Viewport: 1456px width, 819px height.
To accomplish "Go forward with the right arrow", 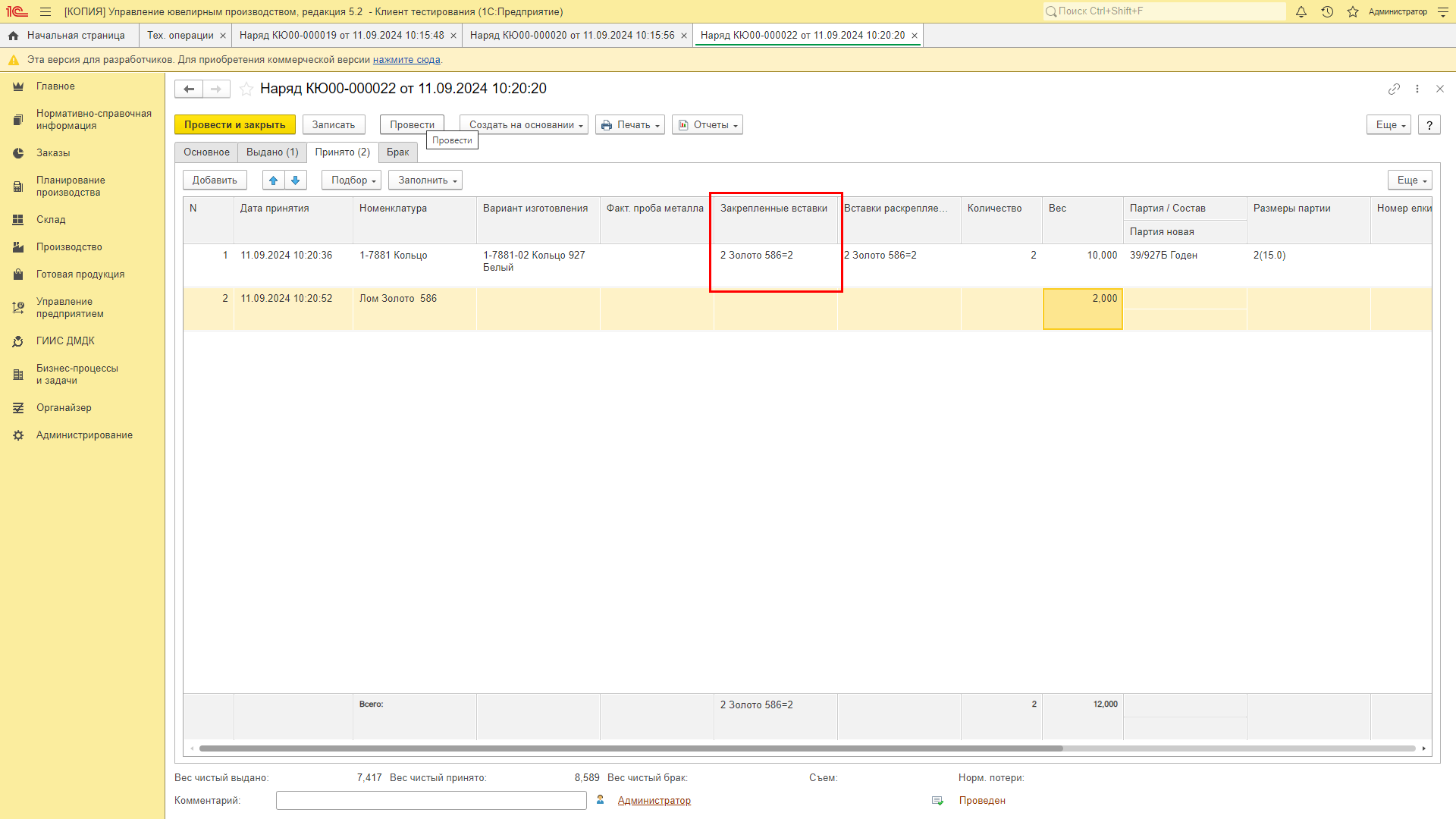I will click(216, 89).
